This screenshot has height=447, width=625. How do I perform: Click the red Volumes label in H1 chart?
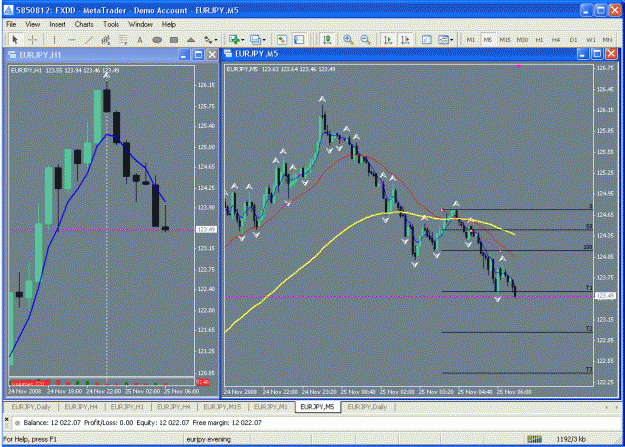coord(28,384)
